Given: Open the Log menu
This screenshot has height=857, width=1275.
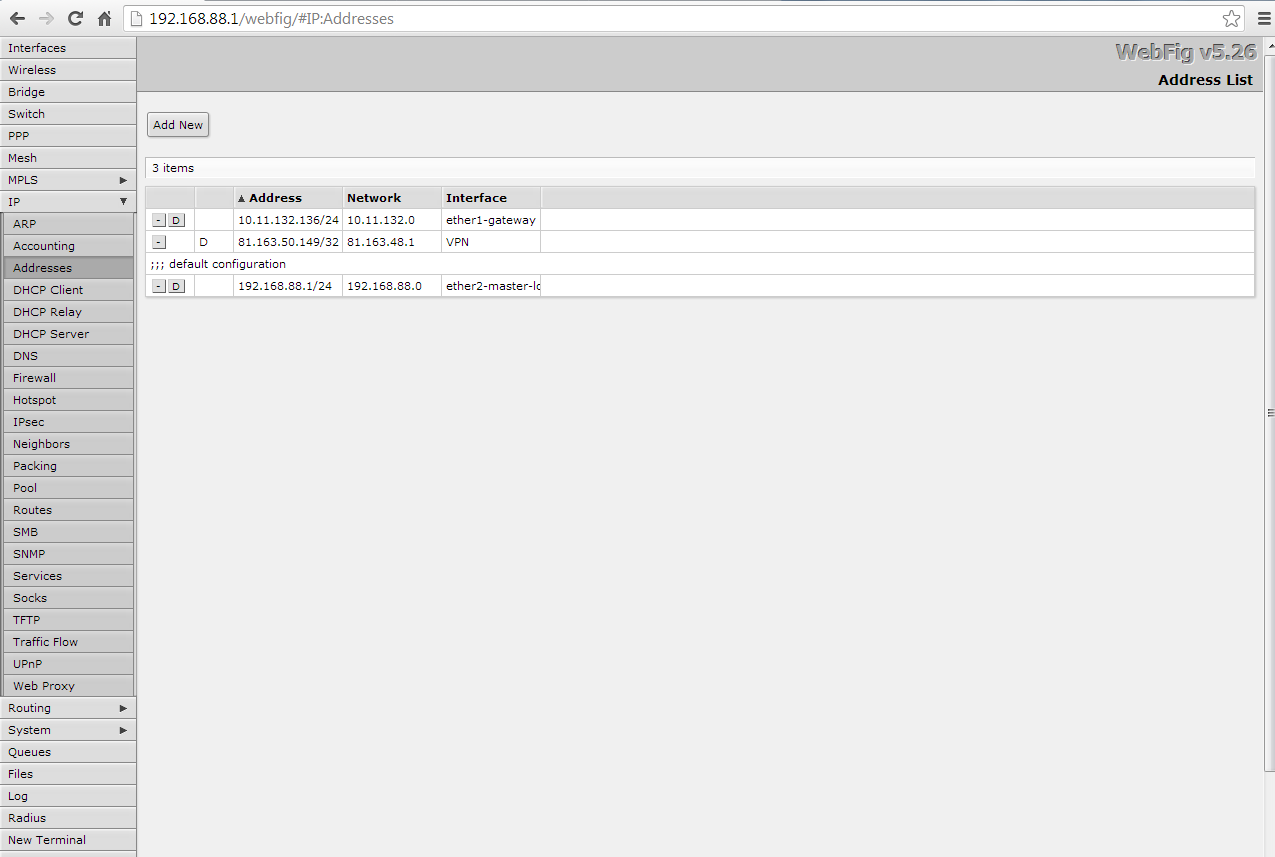Looking at the screenshot, I should pyautogui.click(x=68, y=796).
